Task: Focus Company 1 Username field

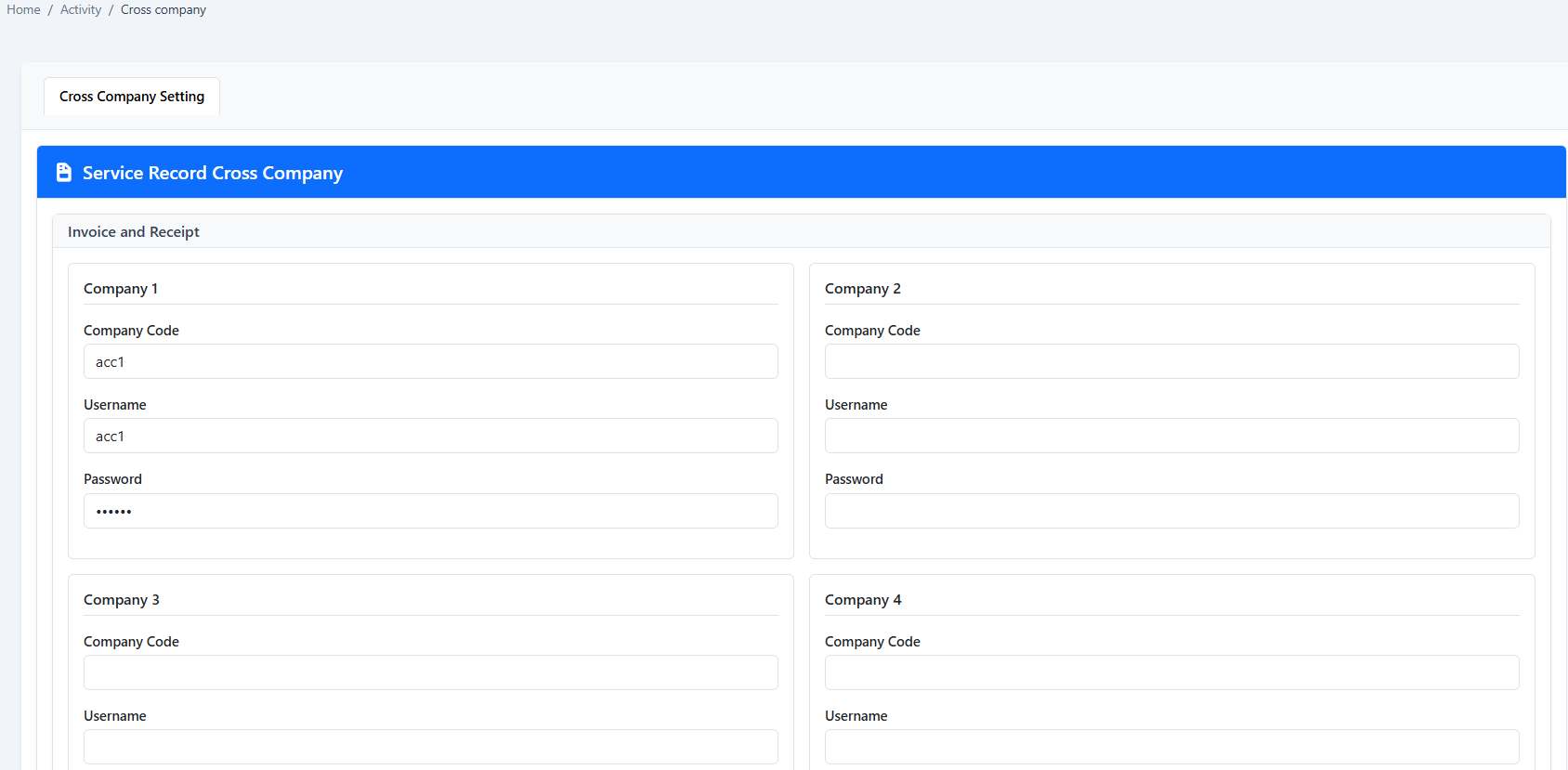Action: click(x=431, y=436)
